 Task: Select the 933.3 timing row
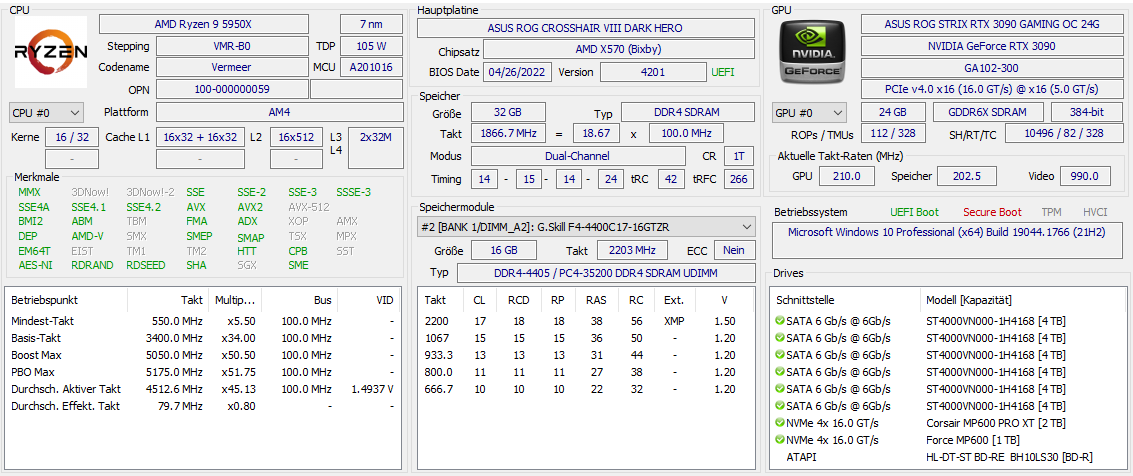click(586, 355)
